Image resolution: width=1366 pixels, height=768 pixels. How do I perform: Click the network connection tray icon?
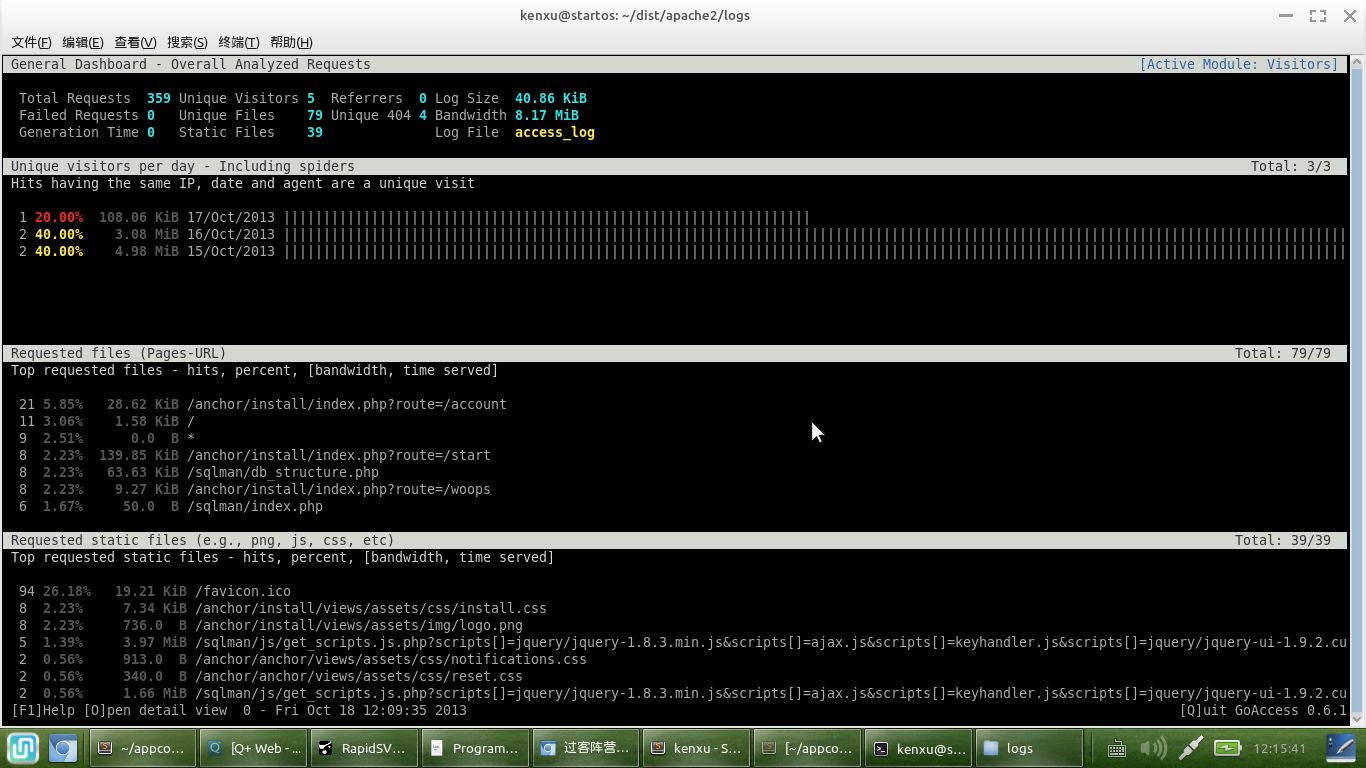(1190, 748)
